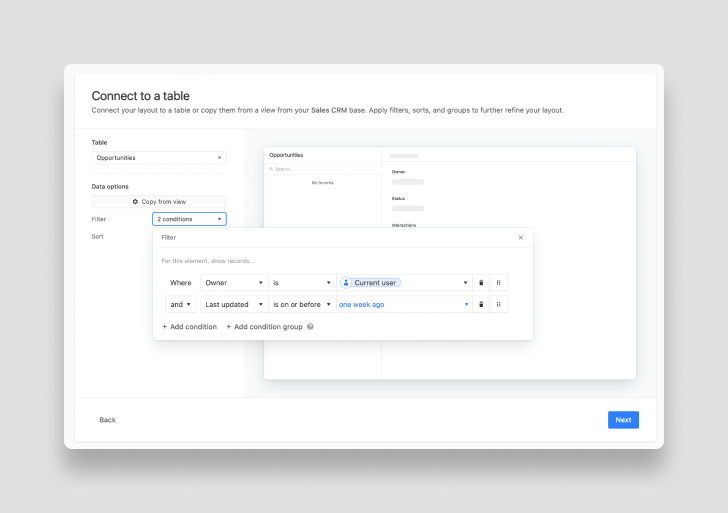Open the 'and' conjunction dropdown
The image size is (728, 513).
[180, 305]
